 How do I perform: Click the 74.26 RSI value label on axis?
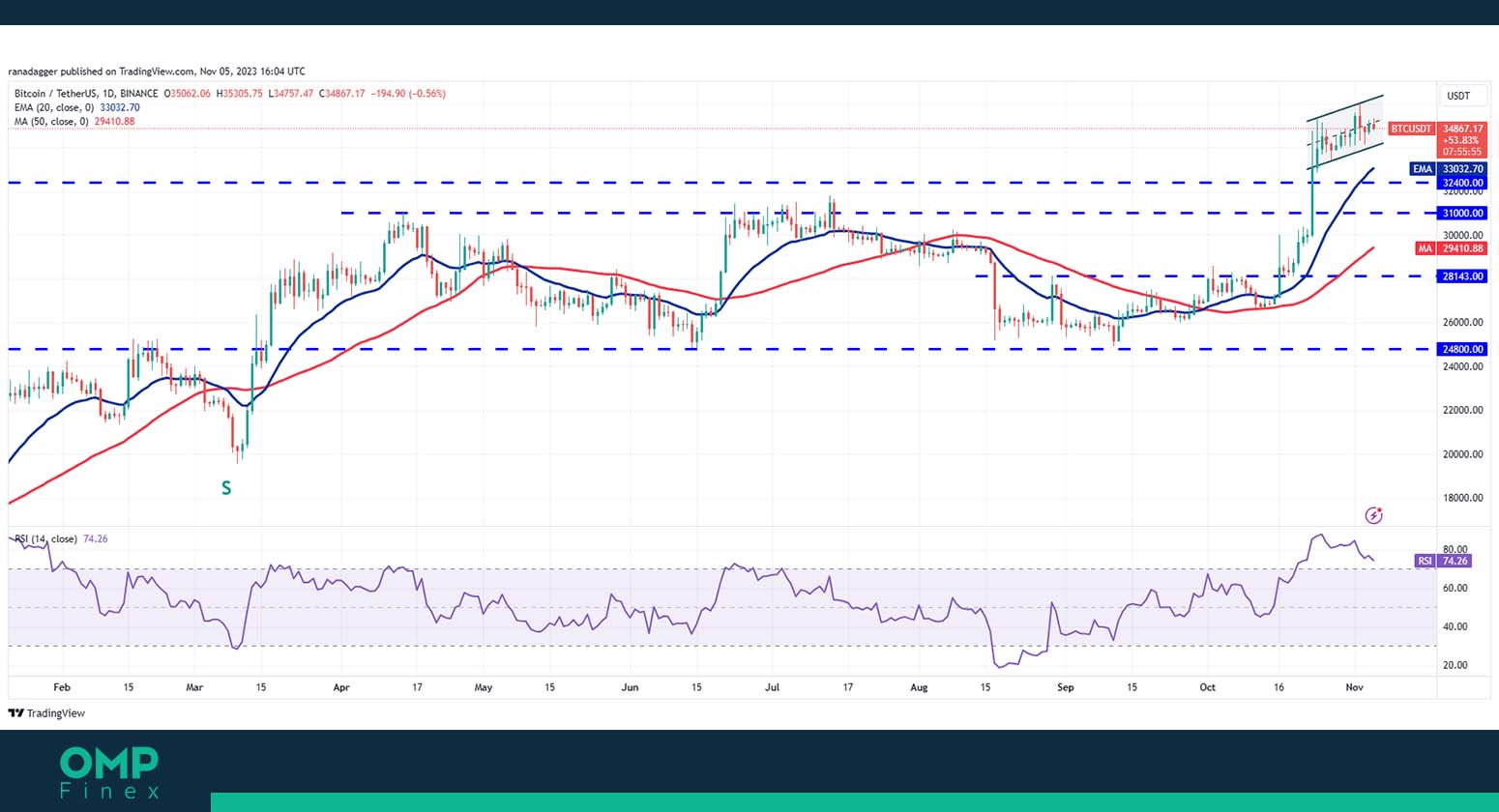tap(1455, 561)
